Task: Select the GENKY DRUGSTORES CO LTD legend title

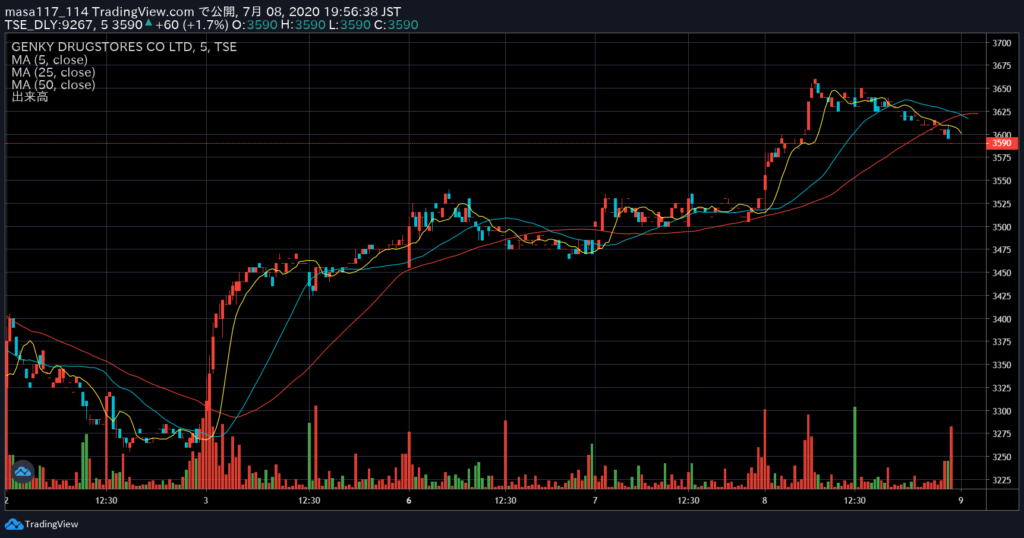Action: pyautogui.click(x=124, y=47)
